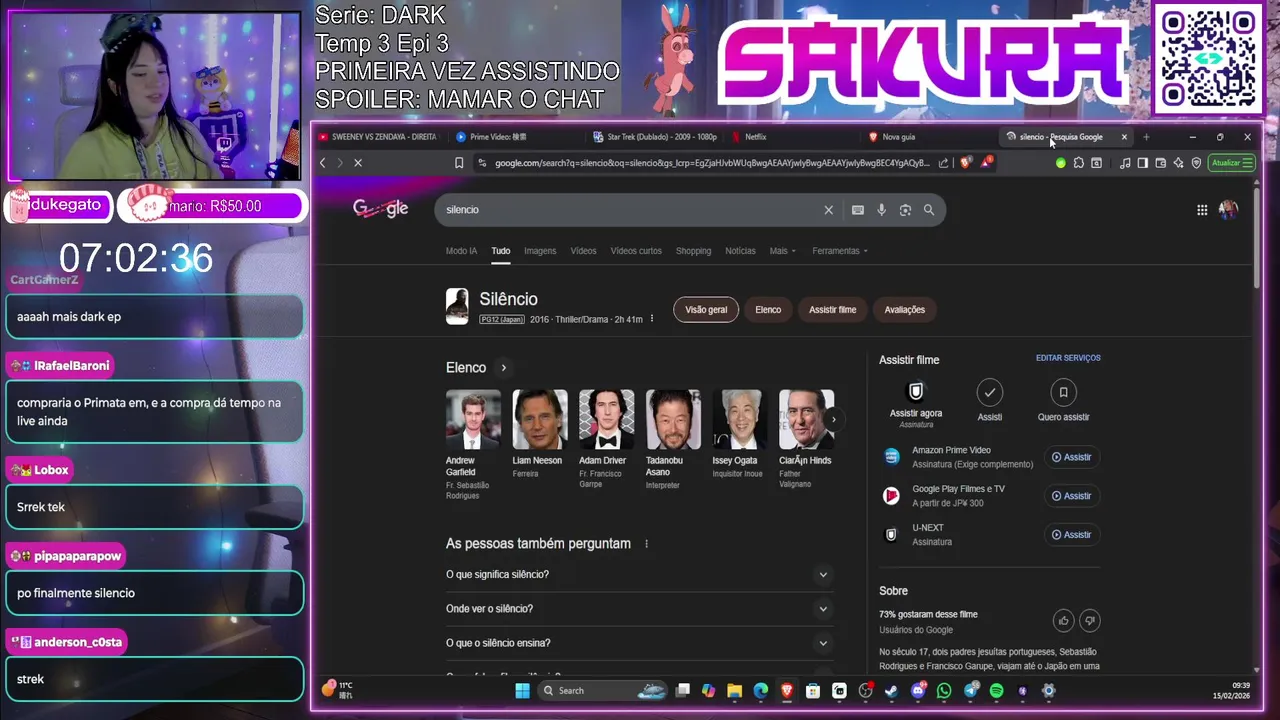The height and width of the screenshot is (720, 1280).
Task: Click the Elenco chip button
Action: tap(768, 310)
